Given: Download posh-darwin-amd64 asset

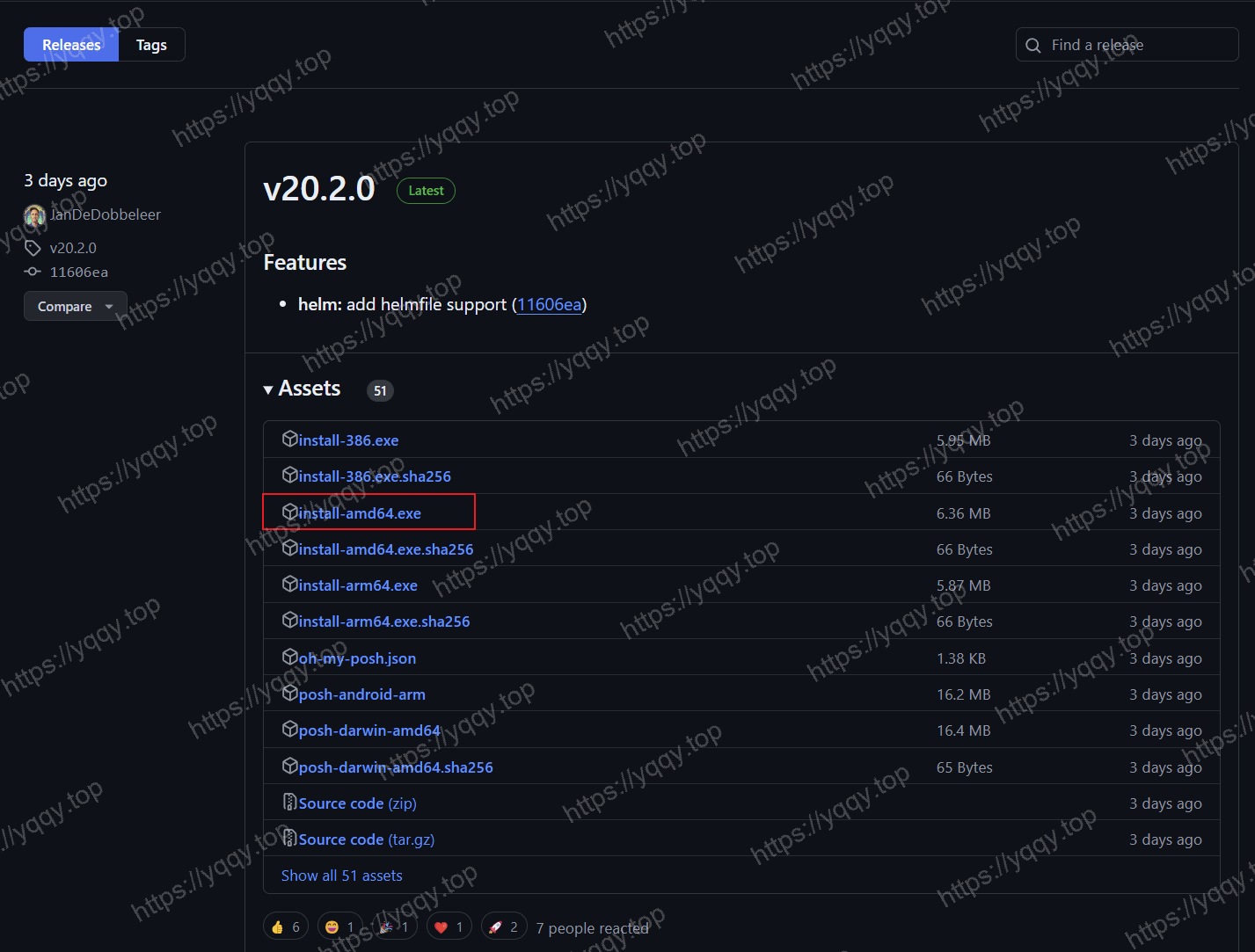Looking at the screenshot, I should 368,730.
